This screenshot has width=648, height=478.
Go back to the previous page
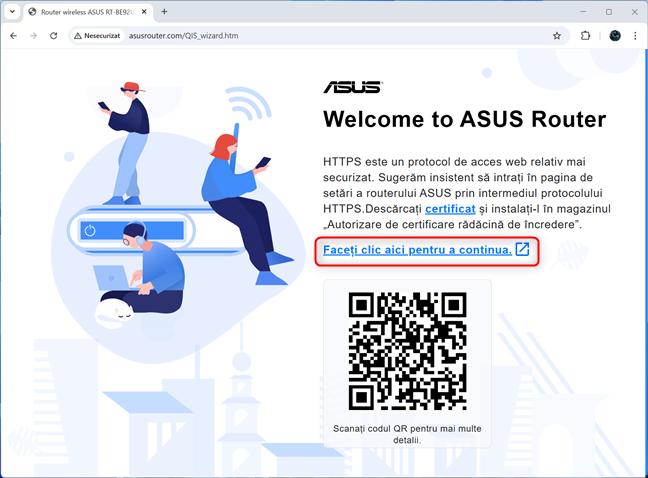pos(14,36)
